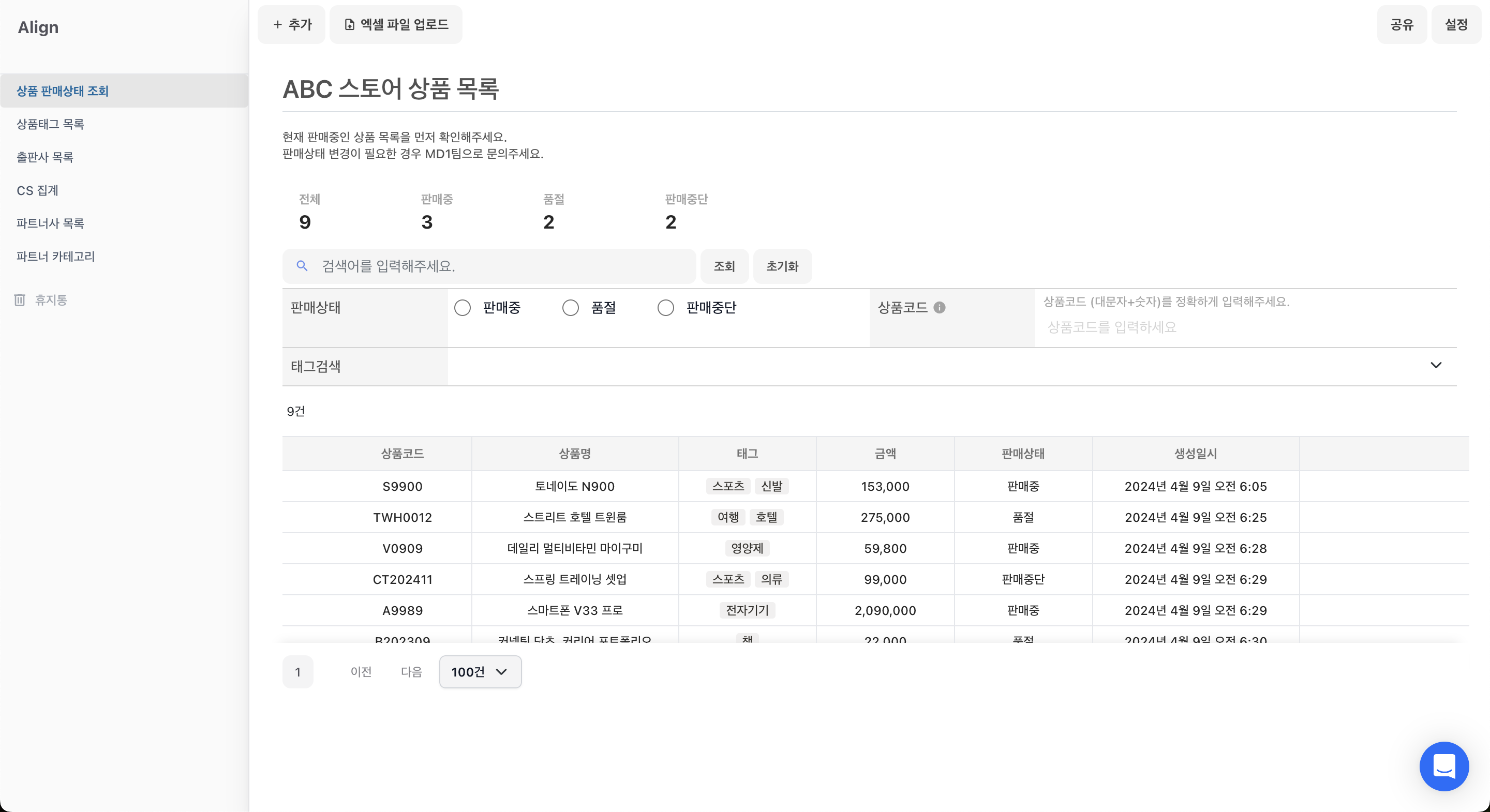The image size is (1490, 812).
Task: Click the 호텔 tag chip
Action: [x=766, y=518]
